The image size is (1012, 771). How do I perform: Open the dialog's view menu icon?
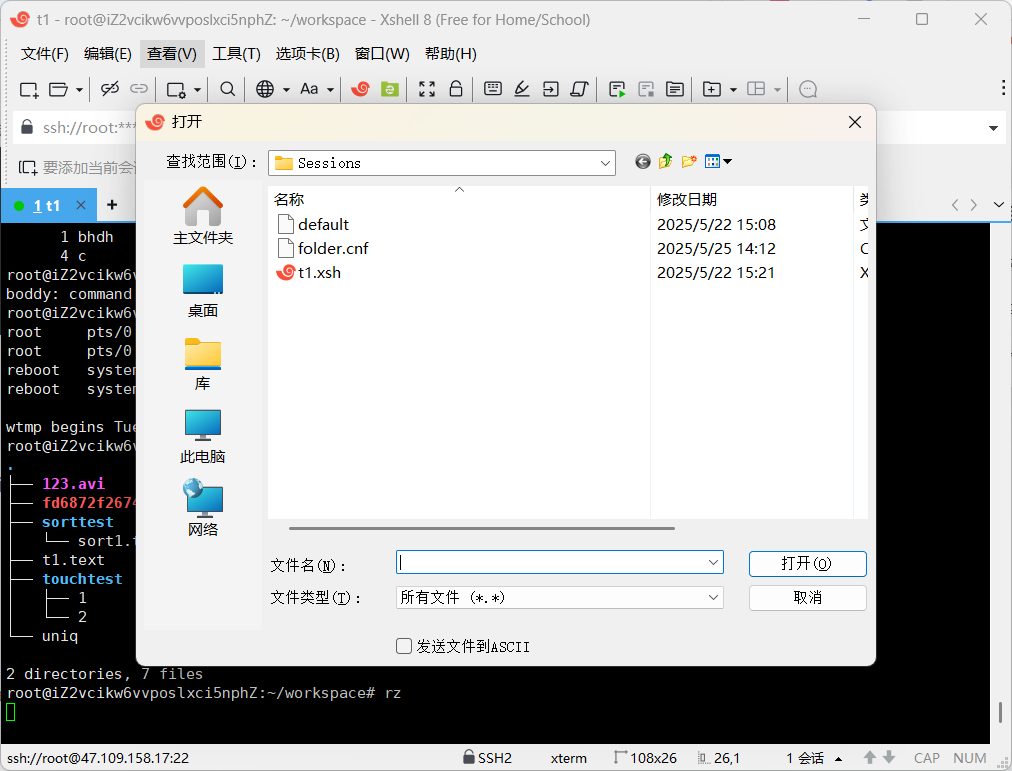point(718,161)
